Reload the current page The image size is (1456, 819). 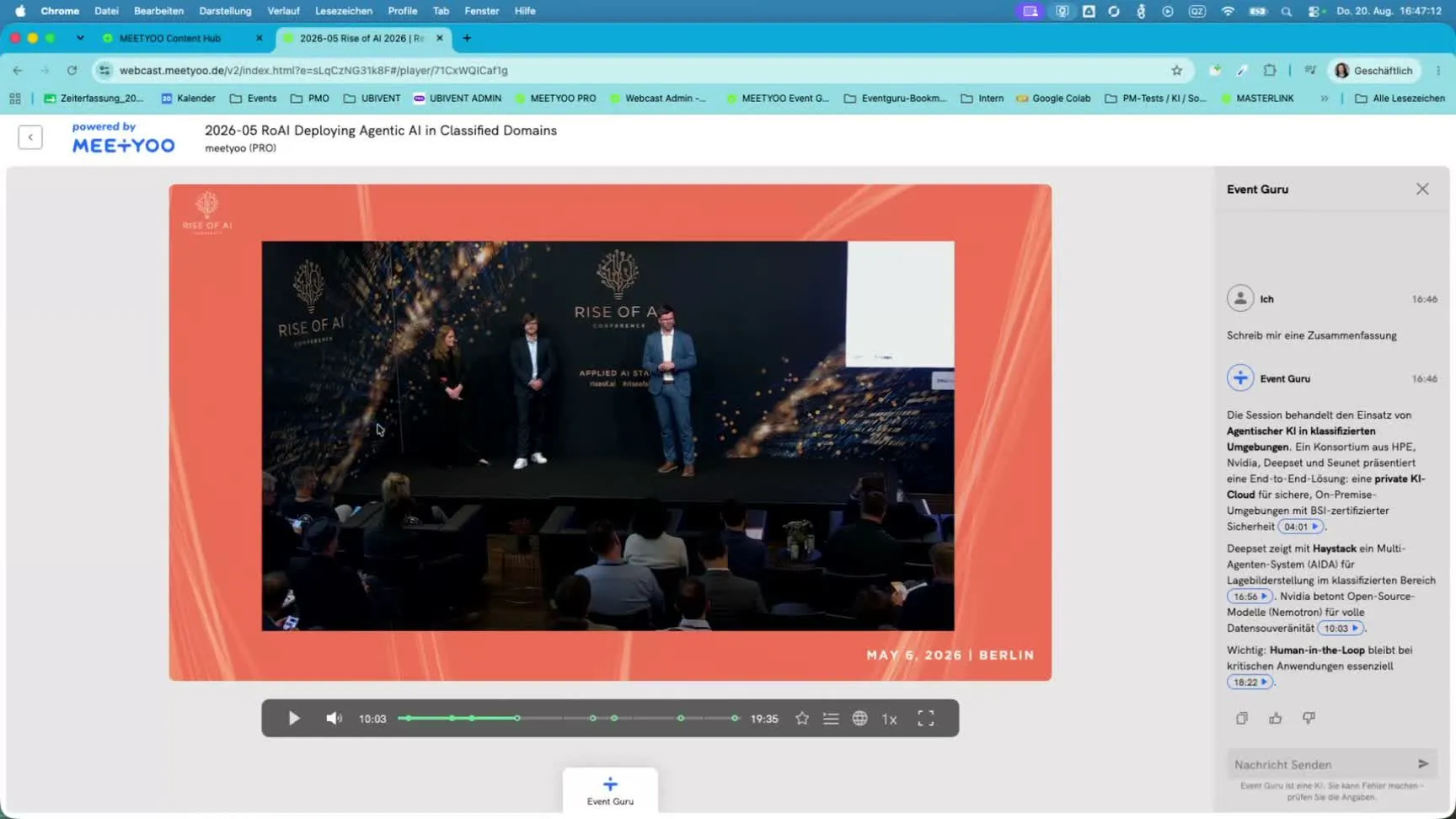[72, 71]
